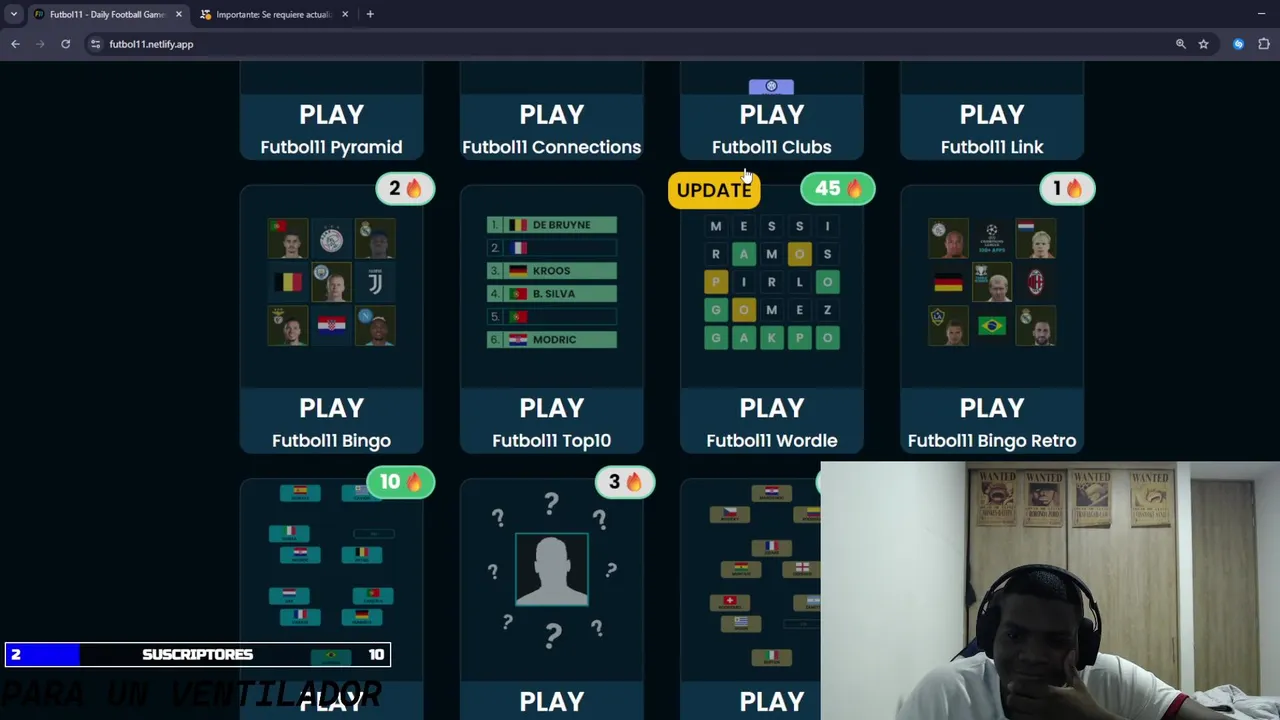Bookmark this page with the star icon
The image size is (1280, 720).
point(1204,44)
